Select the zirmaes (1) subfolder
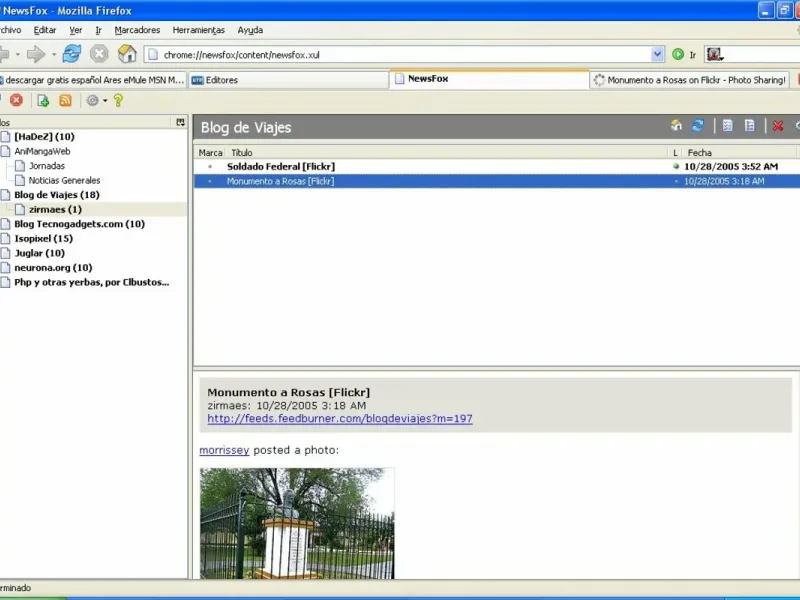The height and width of the screenshot is (600, 800). pyautogui.click(x=55, y=210)
